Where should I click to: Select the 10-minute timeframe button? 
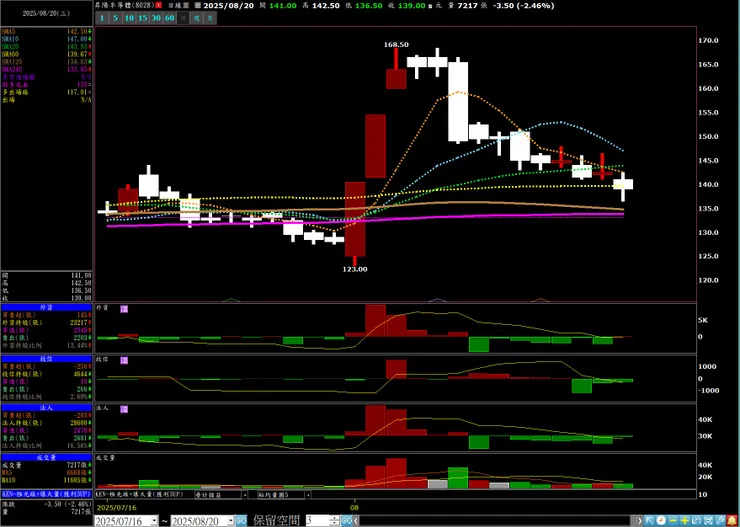[x=129, y=18]
